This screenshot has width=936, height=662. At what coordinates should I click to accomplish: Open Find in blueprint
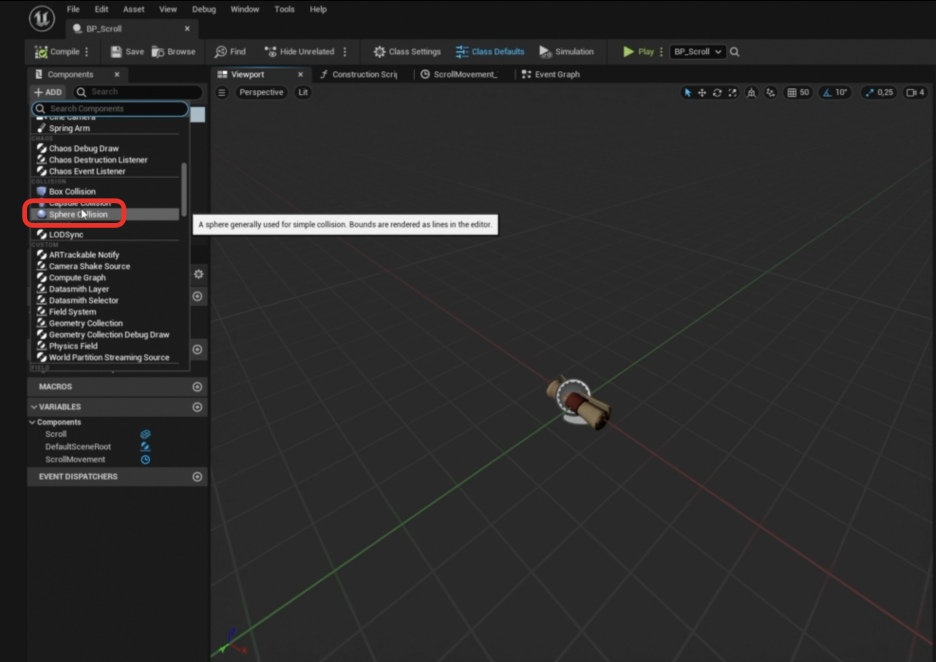230,52
